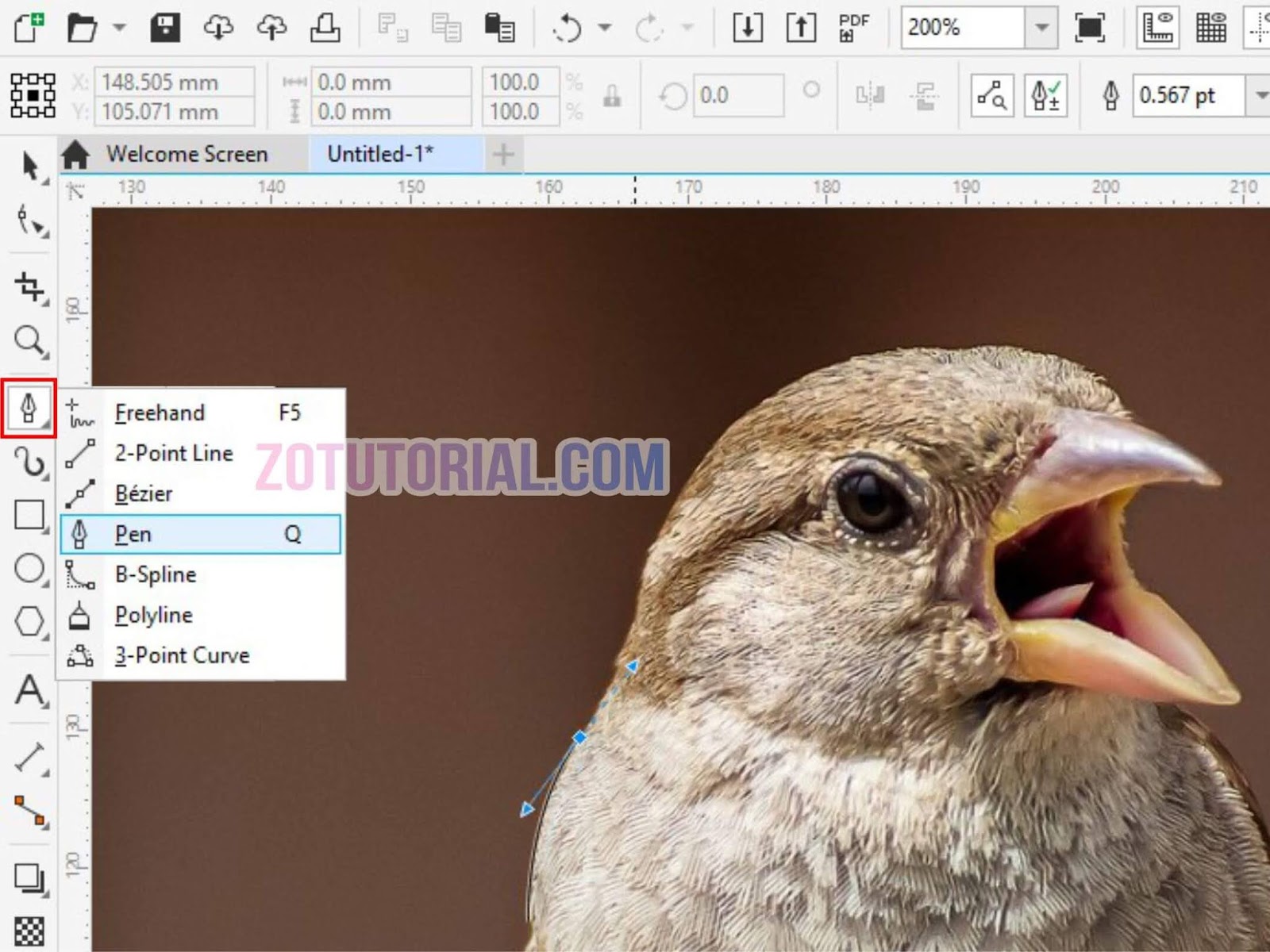
Task: Click the vertical scale percentage field
Action: [521, 112]
